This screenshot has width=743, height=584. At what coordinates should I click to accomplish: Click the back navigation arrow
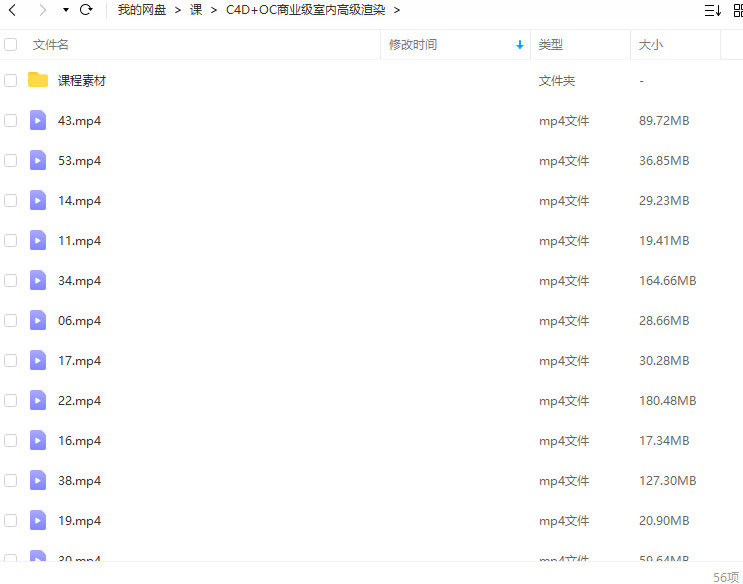point(12,10)
